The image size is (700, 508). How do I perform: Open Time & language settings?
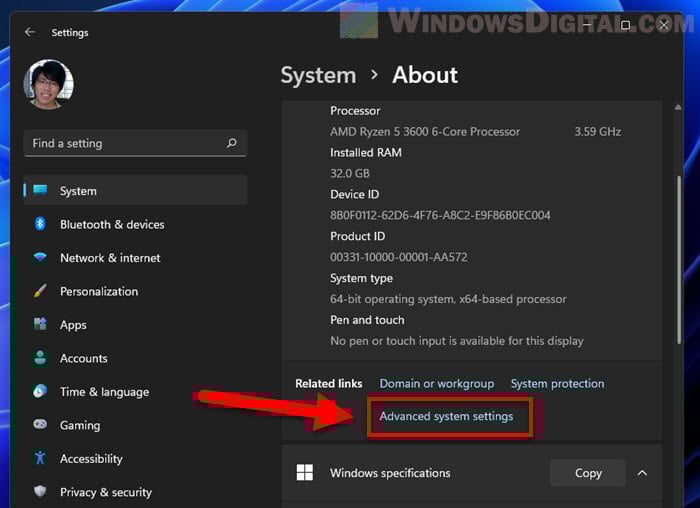tap(104, 391)
